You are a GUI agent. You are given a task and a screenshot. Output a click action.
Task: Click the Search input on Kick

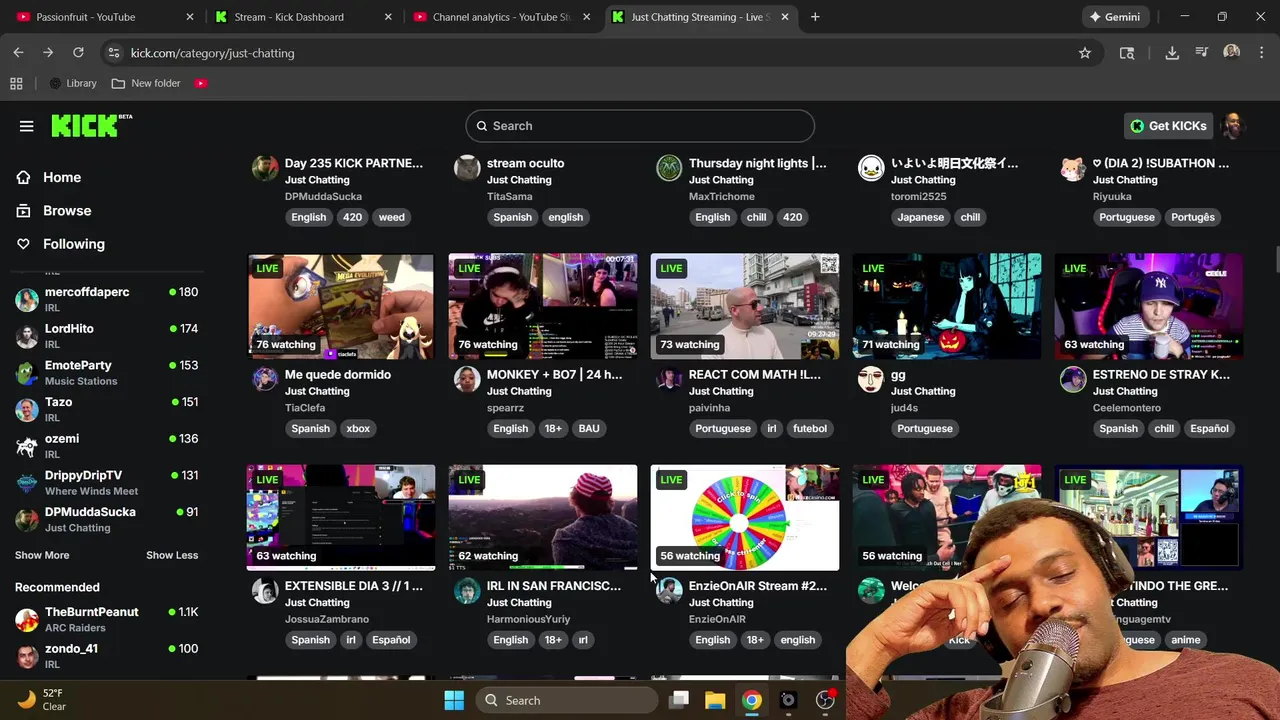[x=640, y=126]
